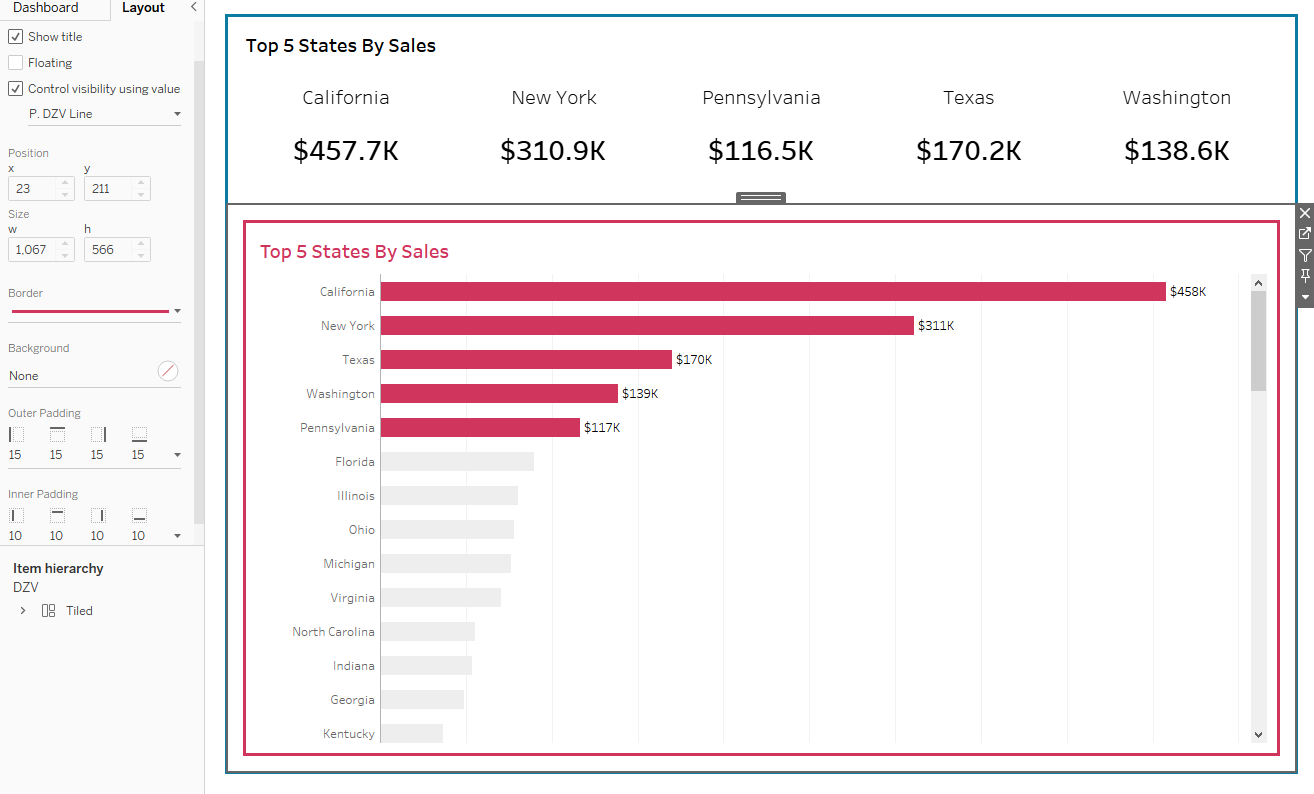The height and width of the screenshot is (794, 1314).
Task: Click the Inner Padding top-side icon
Action: point(57,516)
